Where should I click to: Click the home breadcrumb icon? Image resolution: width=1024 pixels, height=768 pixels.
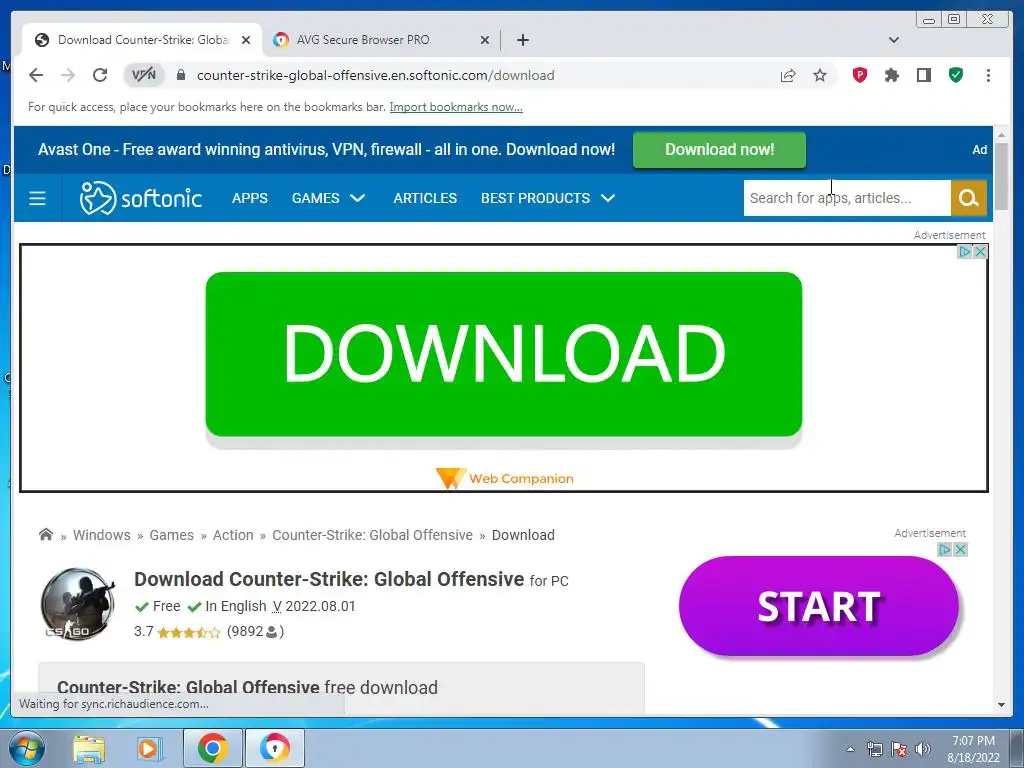[46, 534]
